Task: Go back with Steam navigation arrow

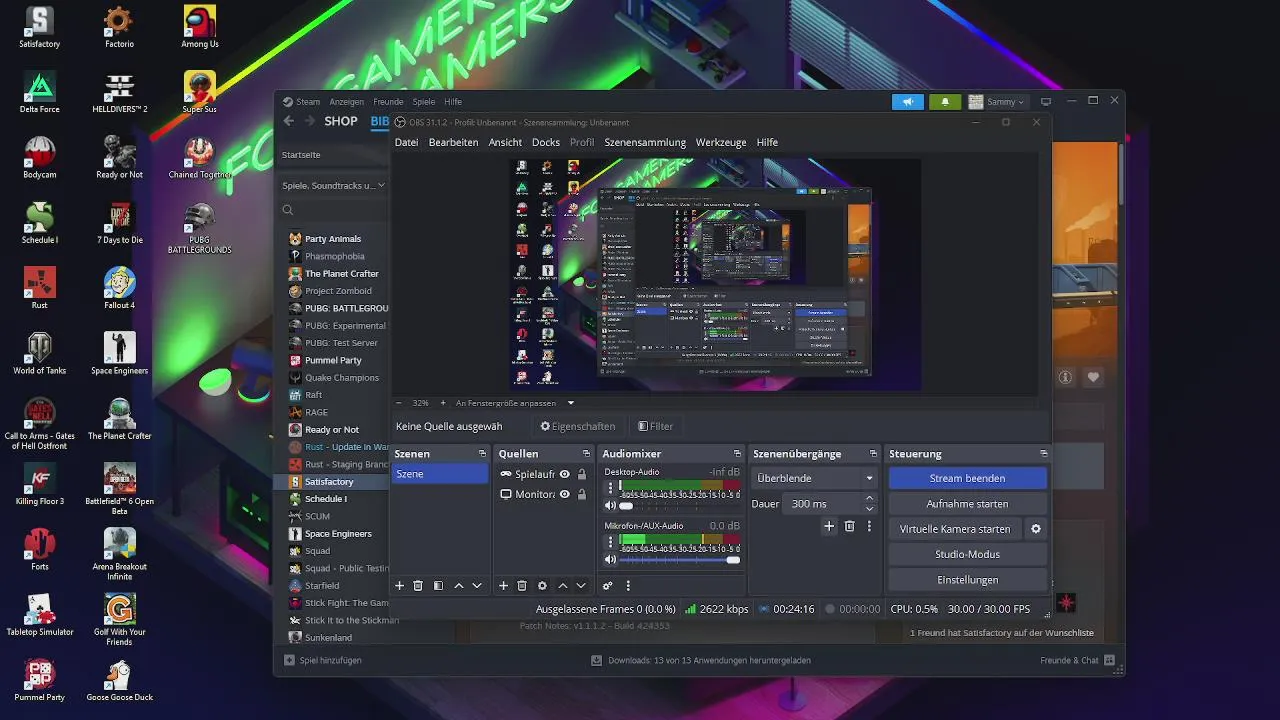Action: (289, 121)
